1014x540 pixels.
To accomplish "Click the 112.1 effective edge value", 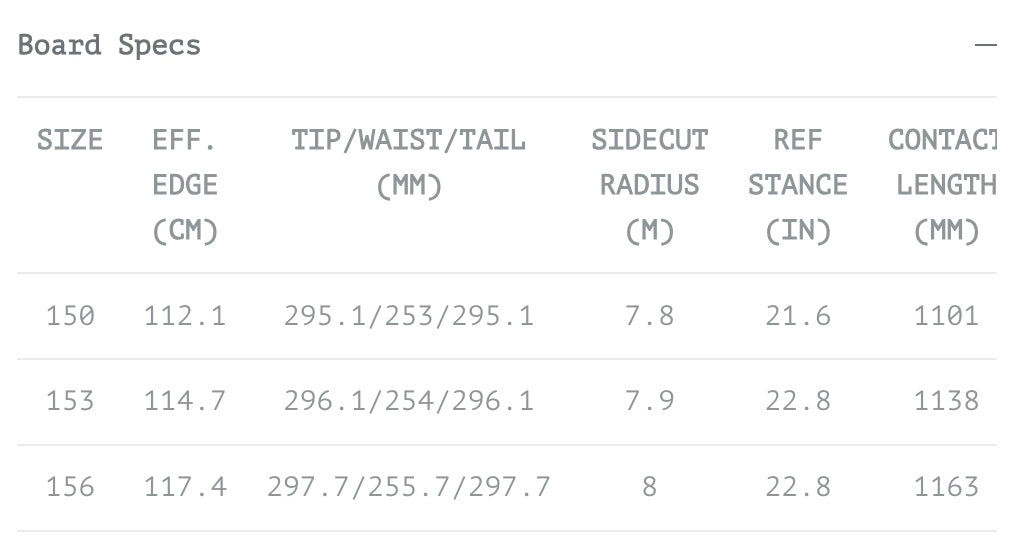I will coord(185,316).
